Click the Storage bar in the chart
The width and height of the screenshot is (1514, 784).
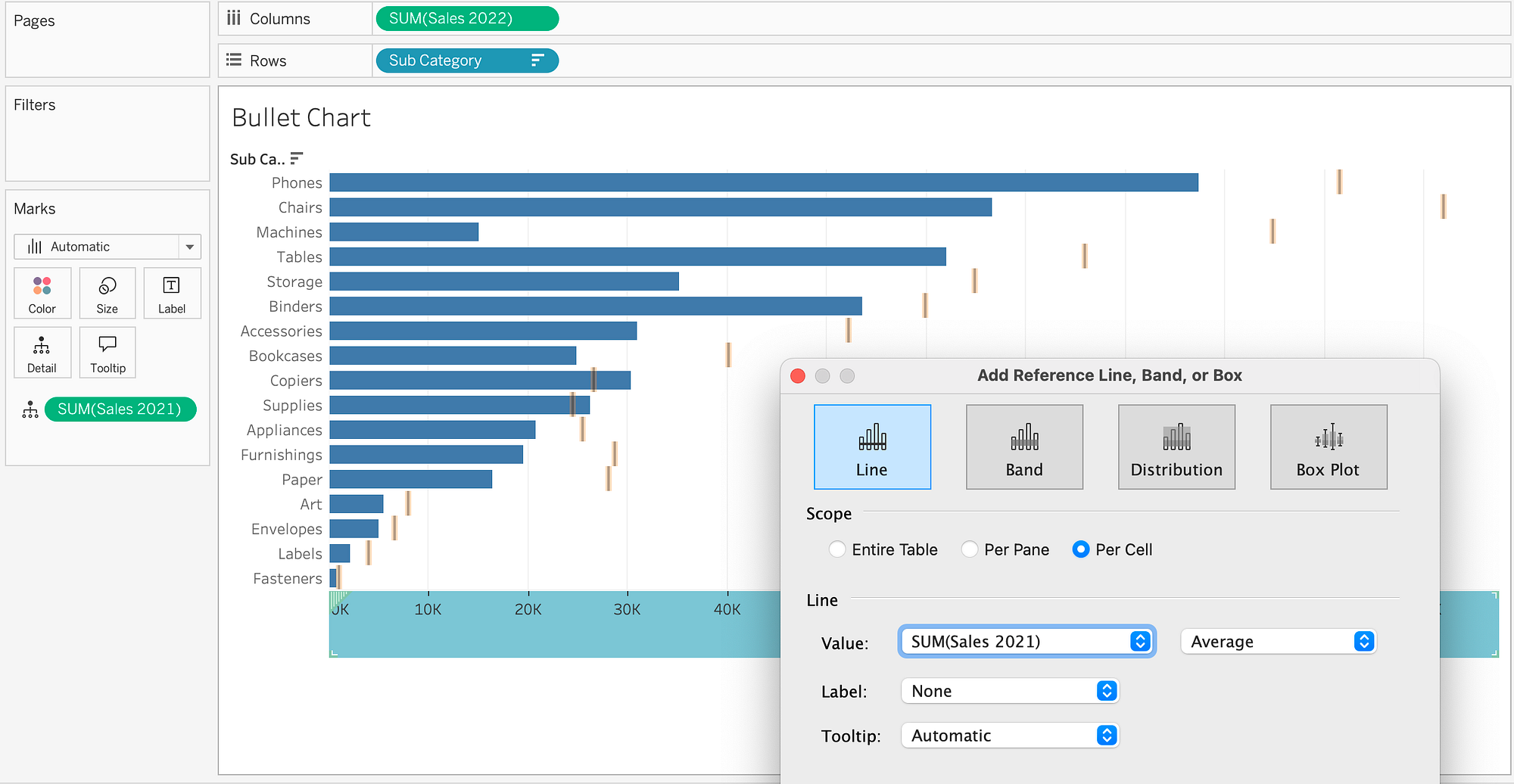tap(504, 282)
